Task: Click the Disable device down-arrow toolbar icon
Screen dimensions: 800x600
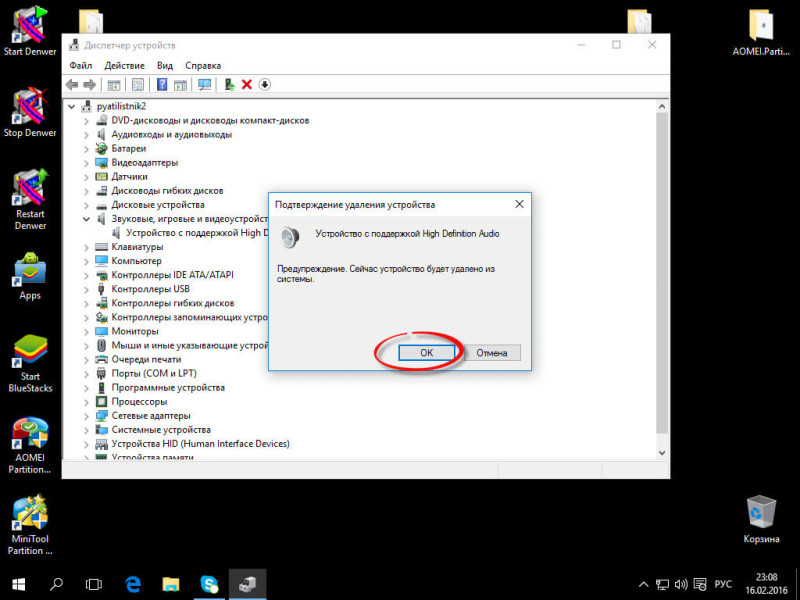Action: click(x=264, y=85)
